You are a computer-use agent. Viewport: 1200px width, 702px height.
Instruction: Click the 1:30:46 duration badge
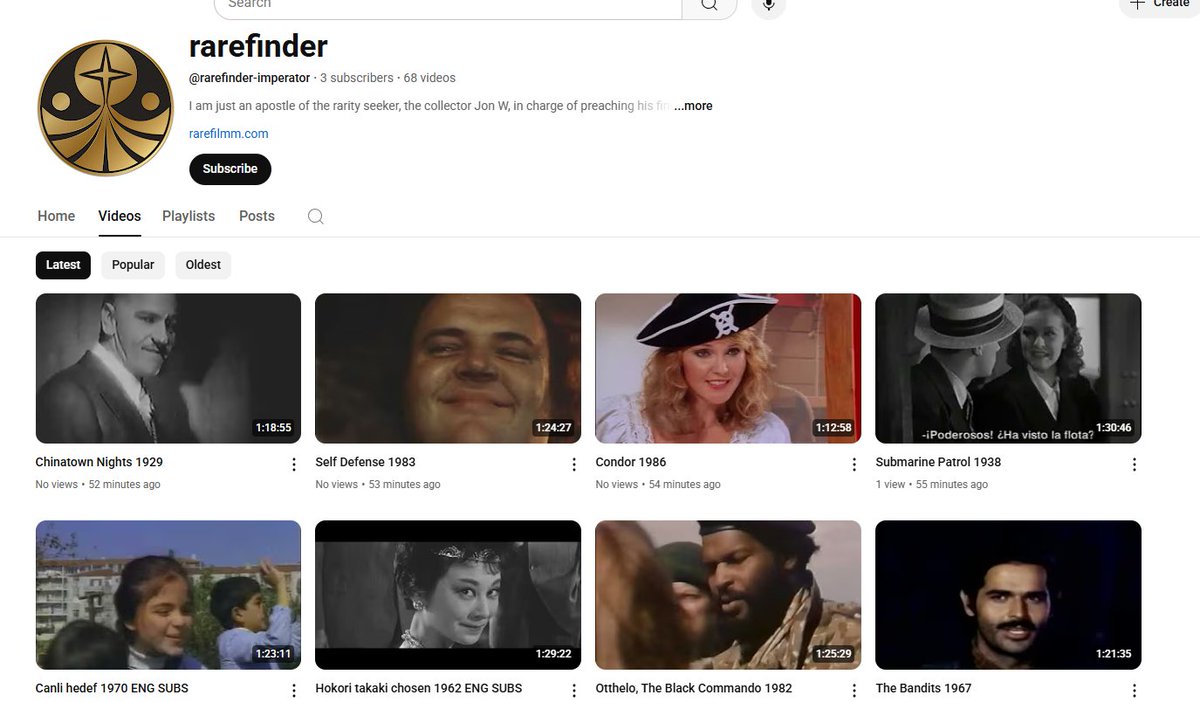1113,428
